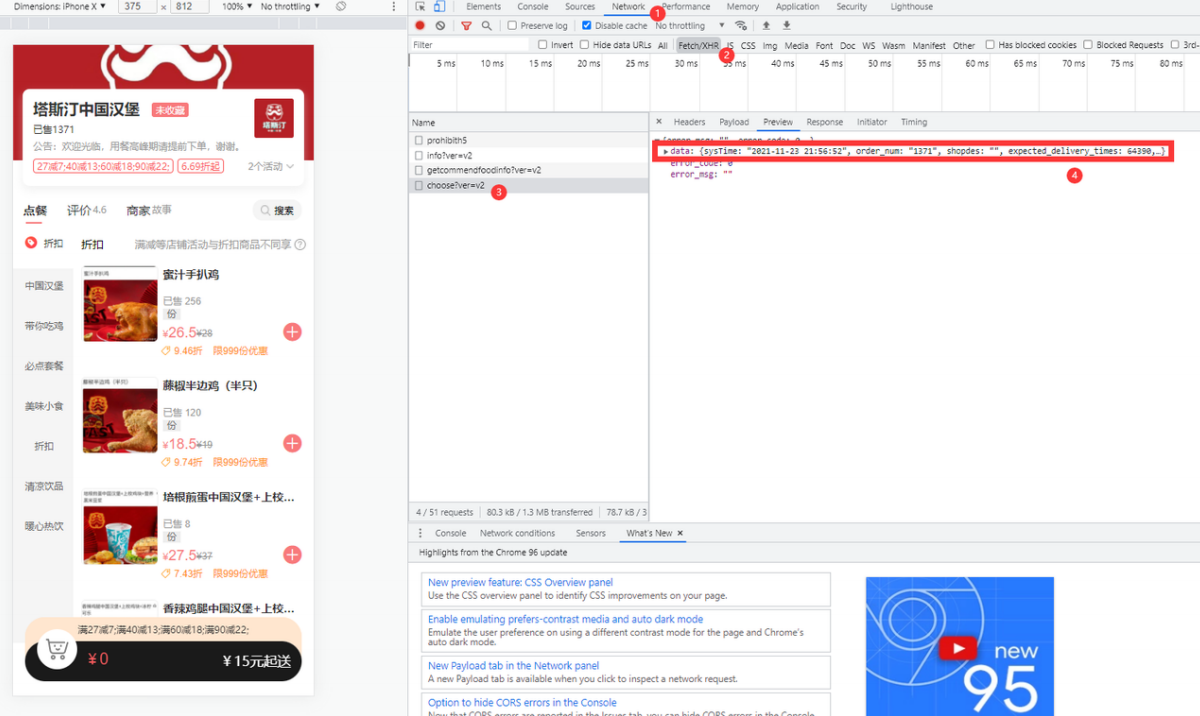The width and height of the screenshot is (1200, 716).
Task: Click the export HAR download icon
Action: (786, 26)
